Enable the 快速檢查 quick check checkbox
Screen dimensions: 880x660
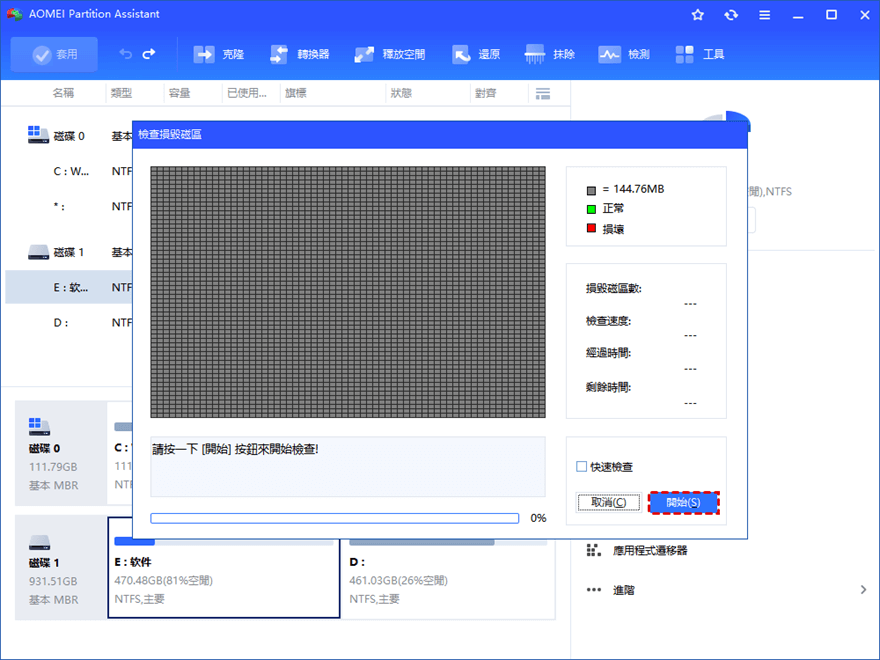(x=581, y=466)
